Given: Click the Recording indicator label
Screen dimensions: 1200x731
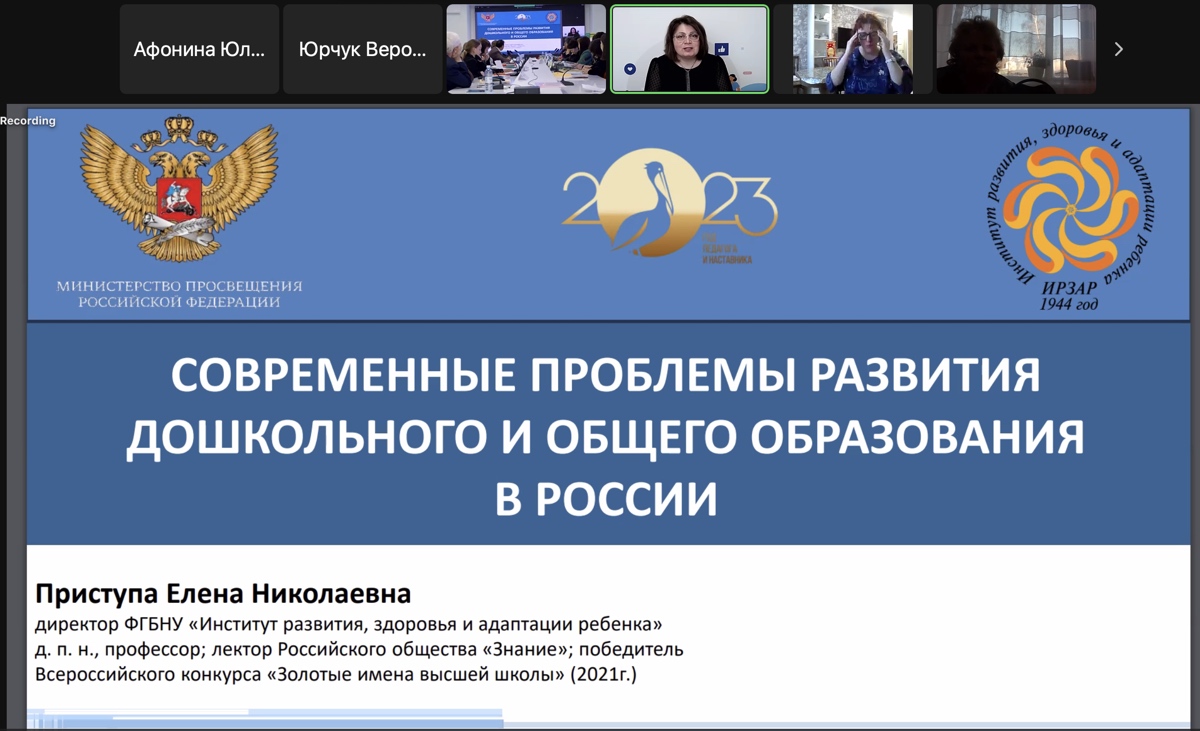Looking at the screenshot, I should coord(28,121).
